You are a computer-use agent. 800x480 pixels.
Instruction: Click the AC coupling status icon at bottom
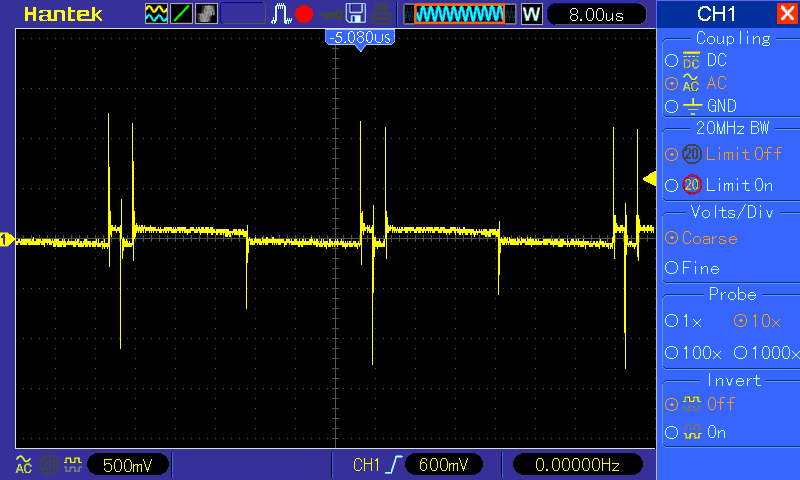tap(24, 465)
